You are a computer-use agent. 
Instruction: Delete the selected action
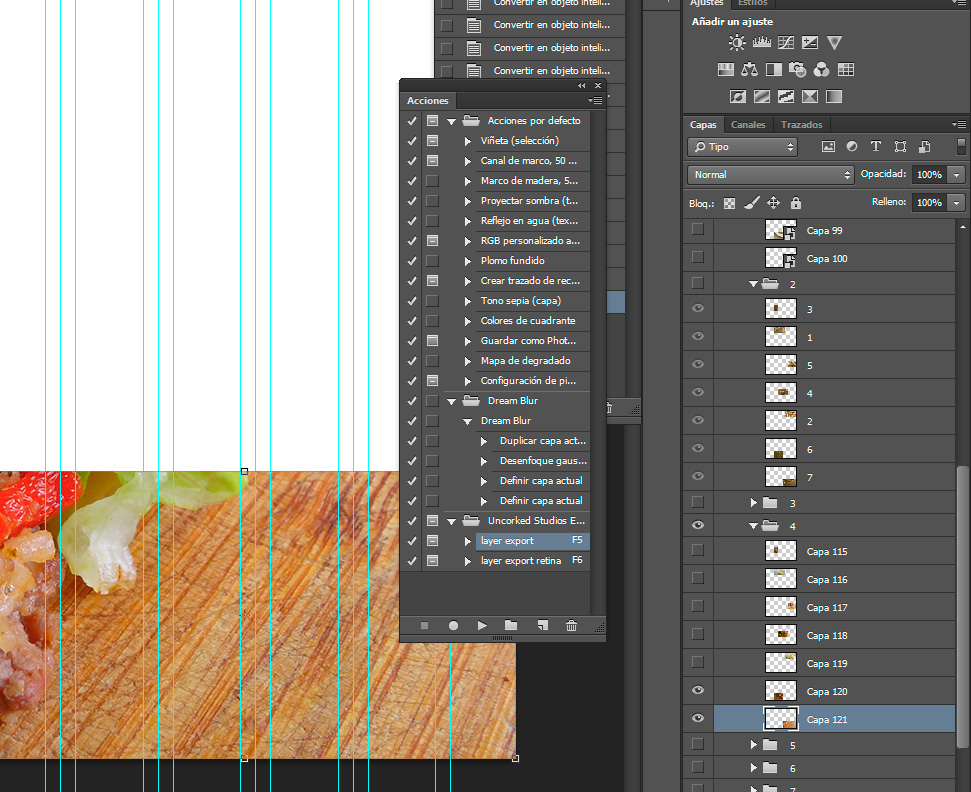click(571, 626)
